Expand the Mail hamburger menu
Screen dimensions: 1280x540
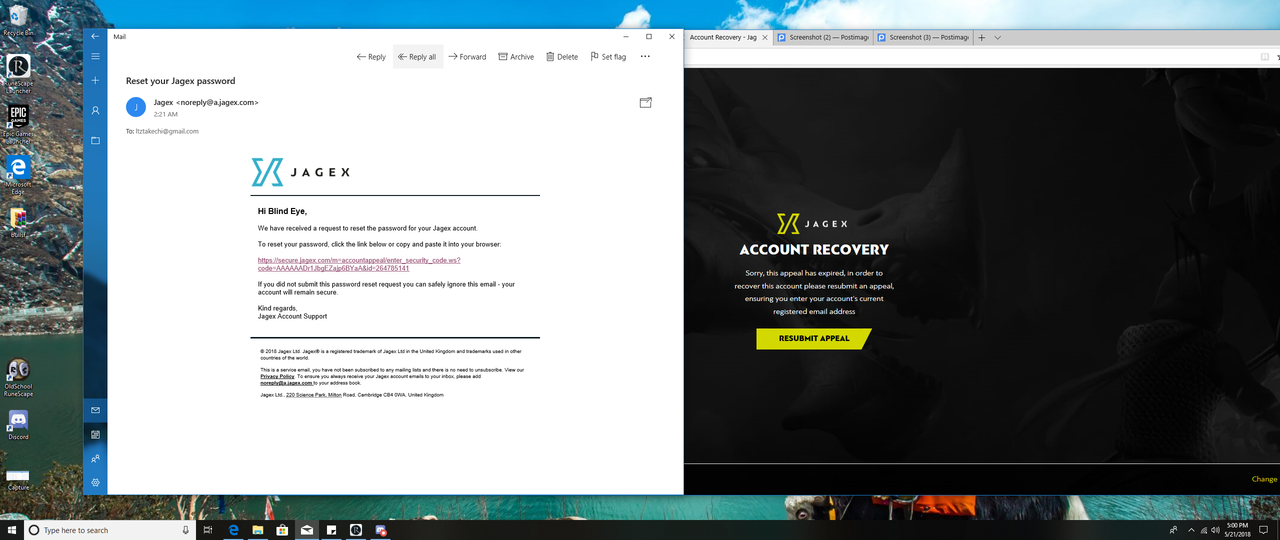pos(95,56)
